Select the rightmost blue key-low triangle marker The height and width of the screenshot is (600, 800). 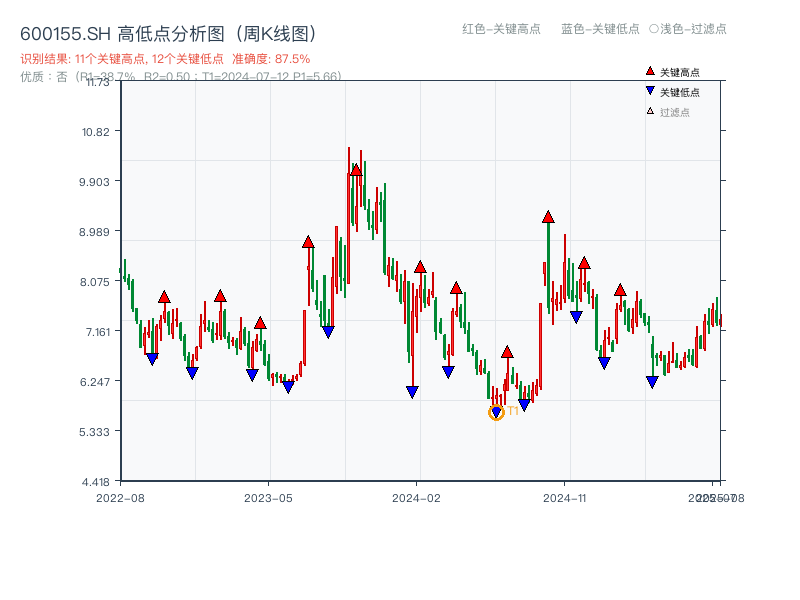[652, 380]
